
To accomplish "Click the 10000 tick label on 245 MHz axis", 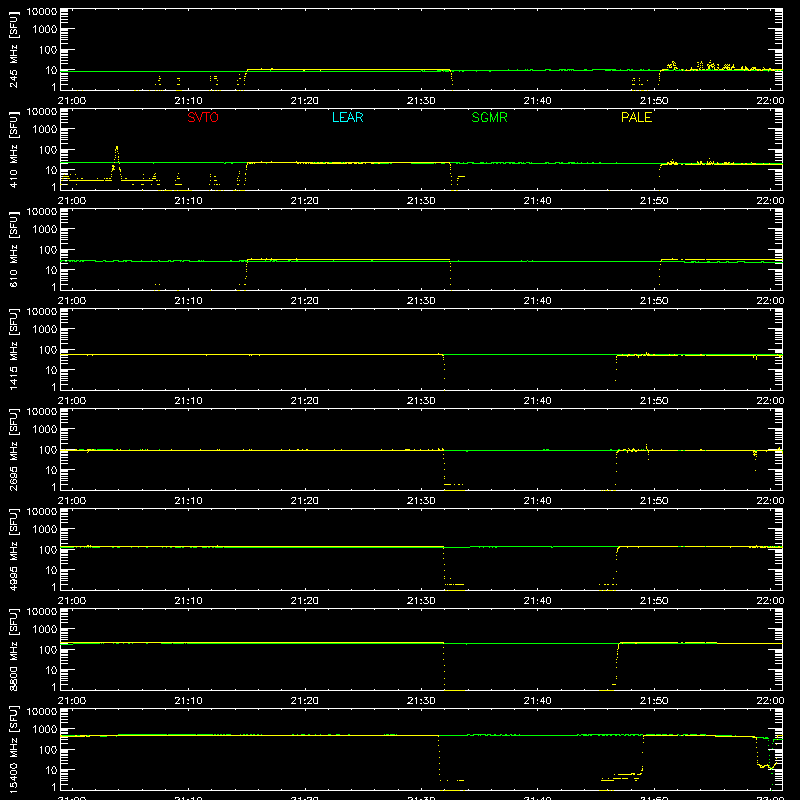I will tap(42, 12).
